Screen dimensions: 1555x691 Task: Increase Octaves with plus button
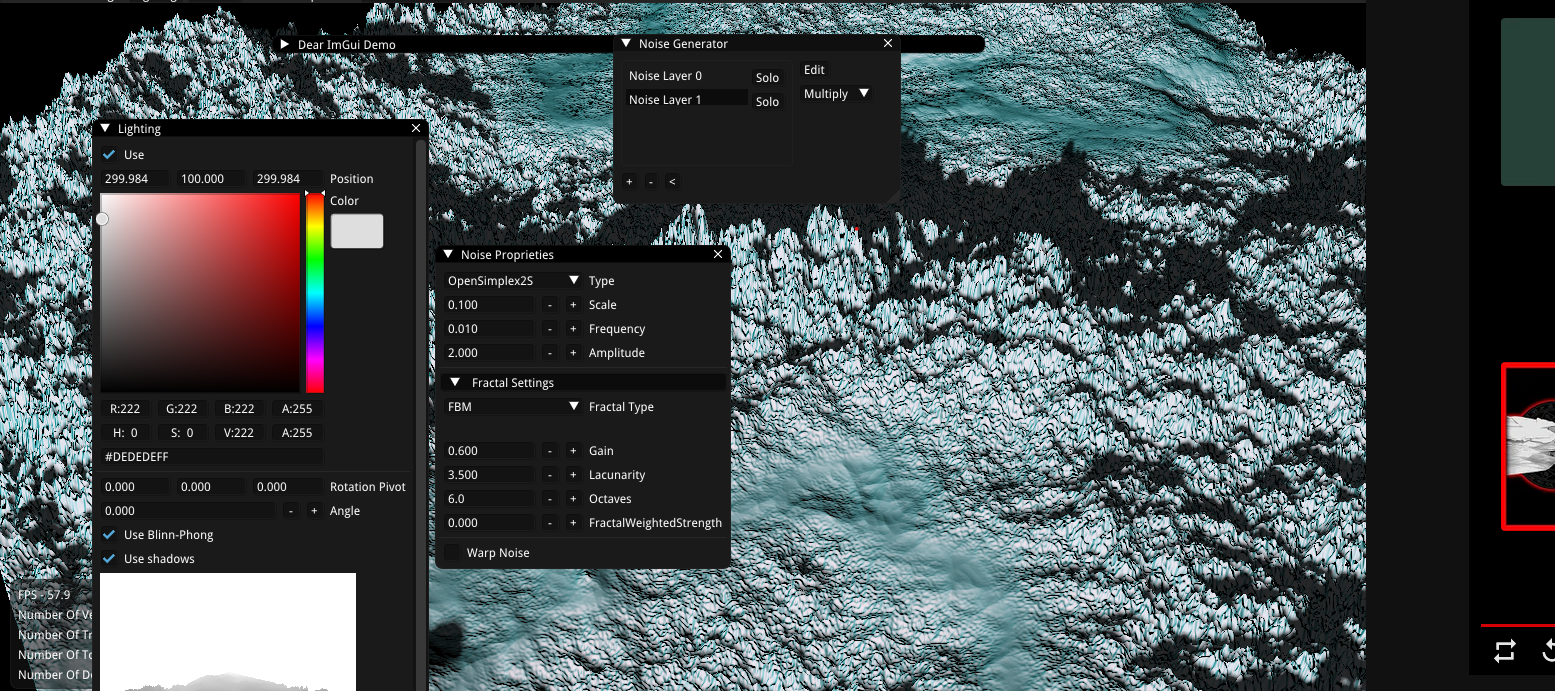click(573, 499)
